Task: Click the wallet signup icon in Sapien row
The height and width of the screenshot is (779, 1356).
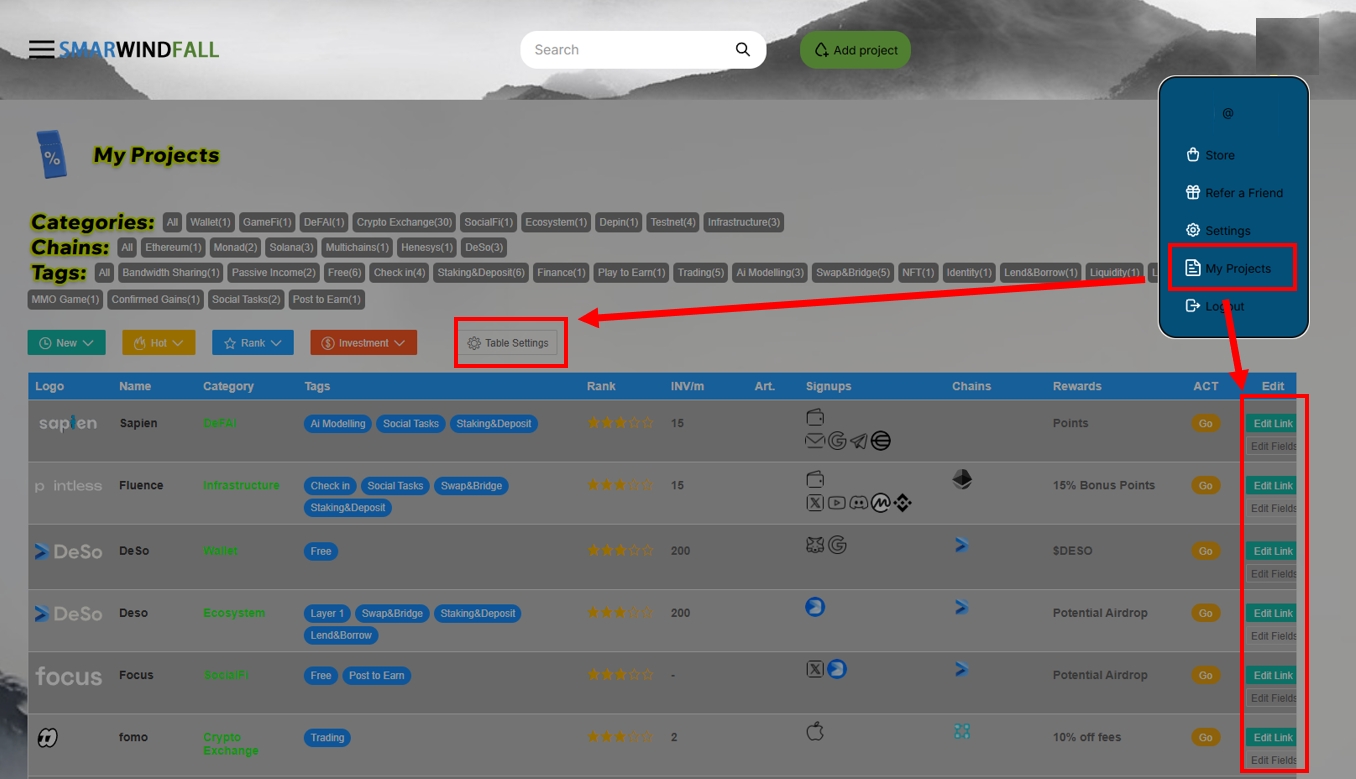Action: pos(814,418)
